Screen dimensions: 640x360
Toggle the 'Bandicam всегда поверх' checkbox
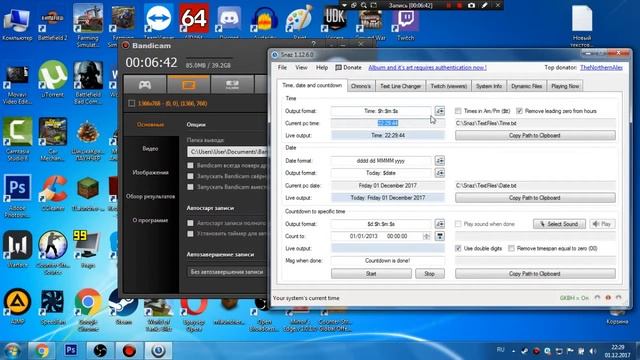click(x=190, y=166)
